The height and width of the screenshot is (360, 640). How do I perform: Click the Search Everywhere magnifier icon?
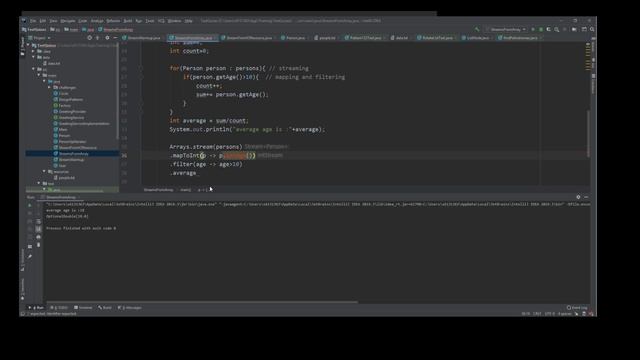pyautogui.click(x=592, y=29)
